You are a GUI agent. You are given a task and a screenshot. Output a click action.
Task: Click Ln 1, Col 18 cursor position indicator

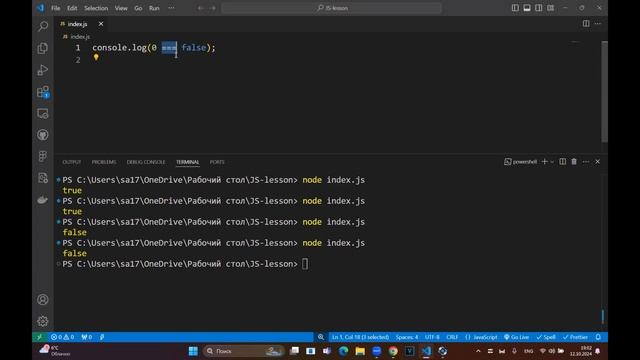360,337
